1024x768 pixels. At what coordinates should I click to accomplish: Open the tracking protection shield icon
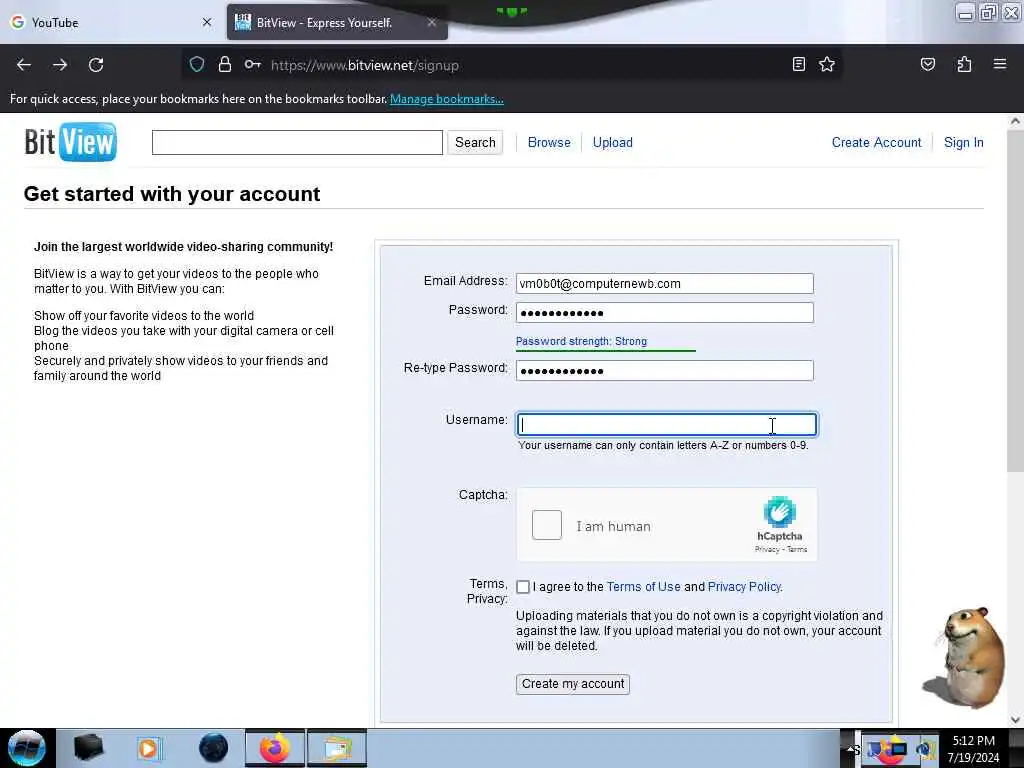[x=197, y=64]
